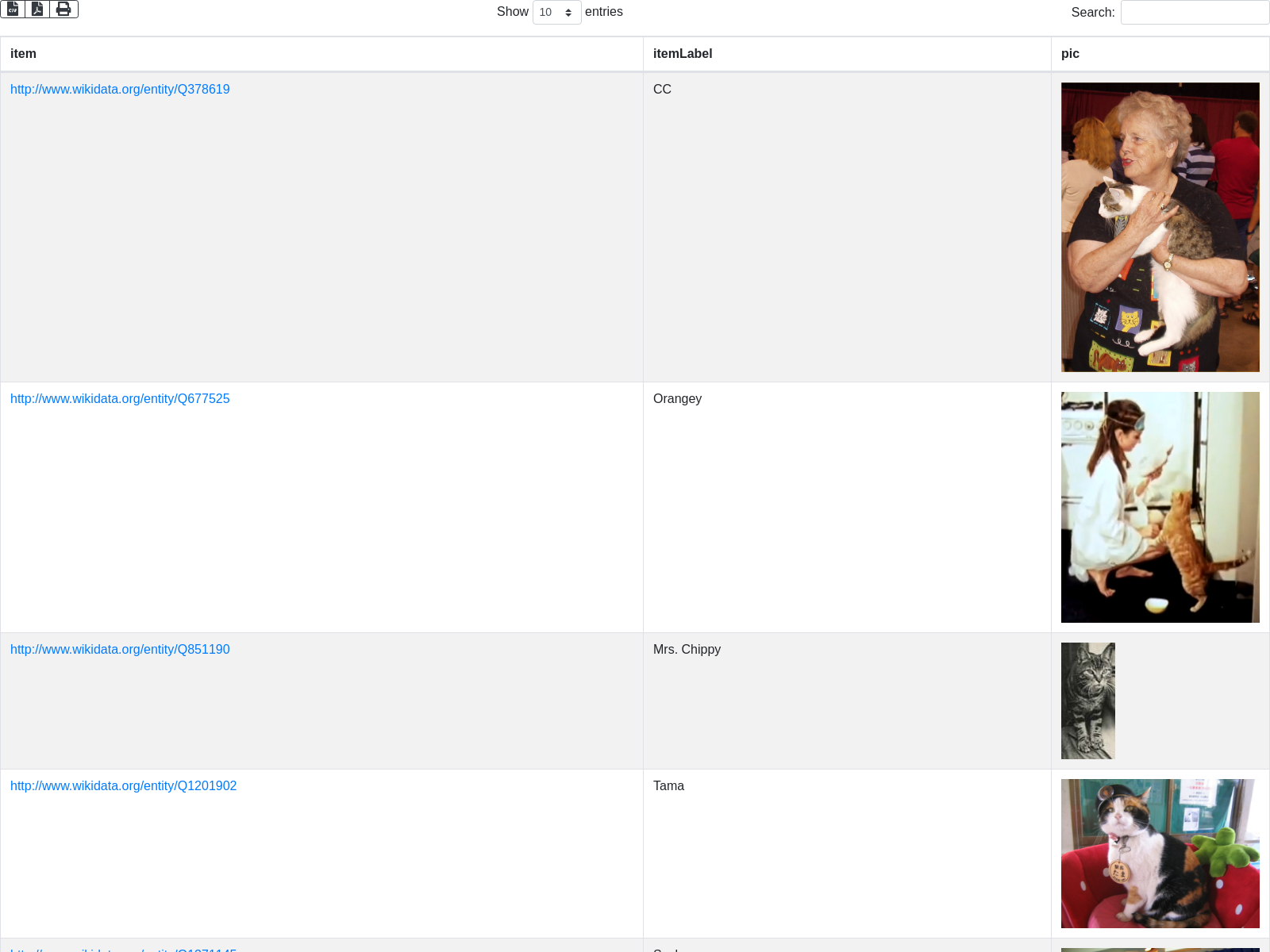
Task: View the Mrs. Chippy black-and-white photo
Action: 1087,701
